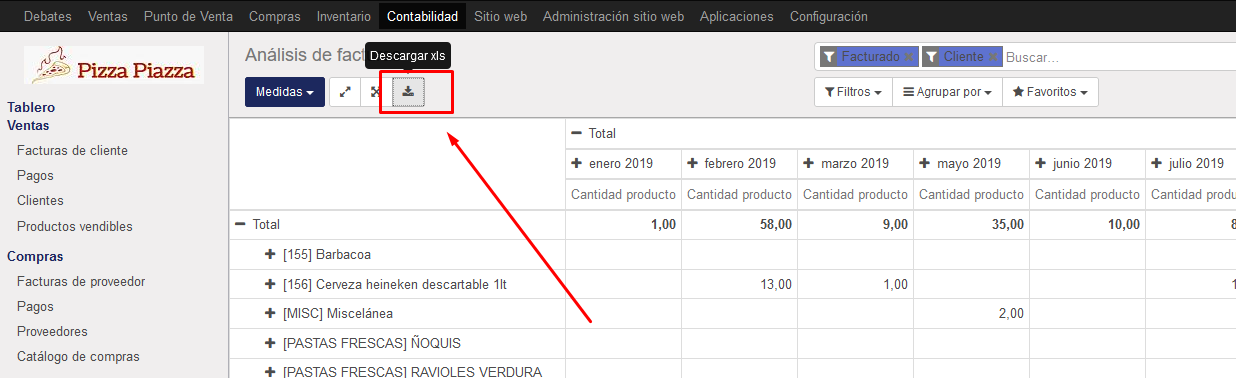Click the Descargar xls download icon
1236x378 pixels.
[408, 92]
